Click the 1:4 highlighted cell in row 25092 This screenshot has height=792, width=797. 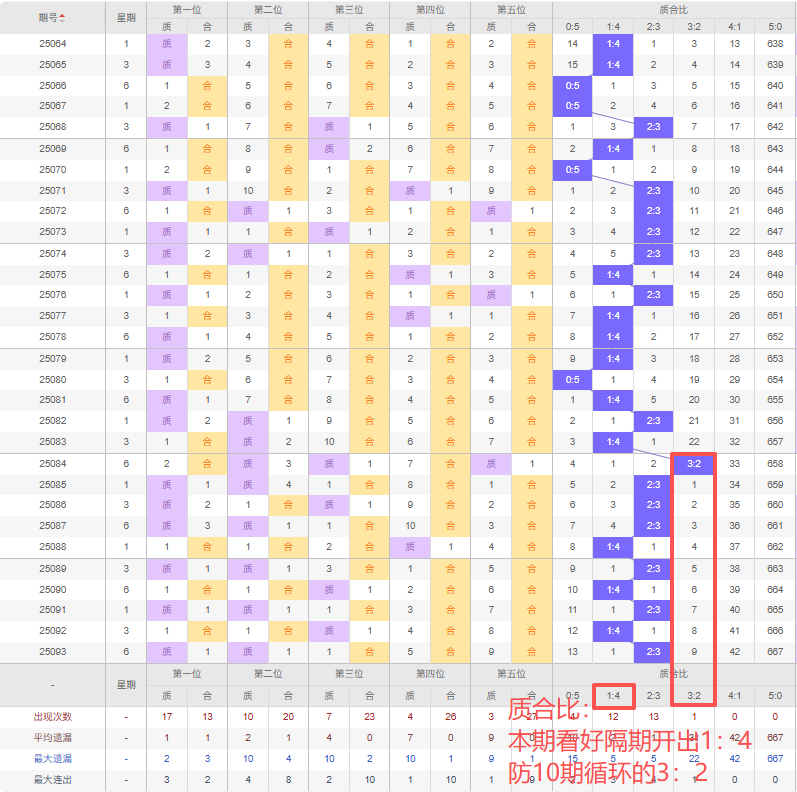pyautogui.click(x=614, y=631)
